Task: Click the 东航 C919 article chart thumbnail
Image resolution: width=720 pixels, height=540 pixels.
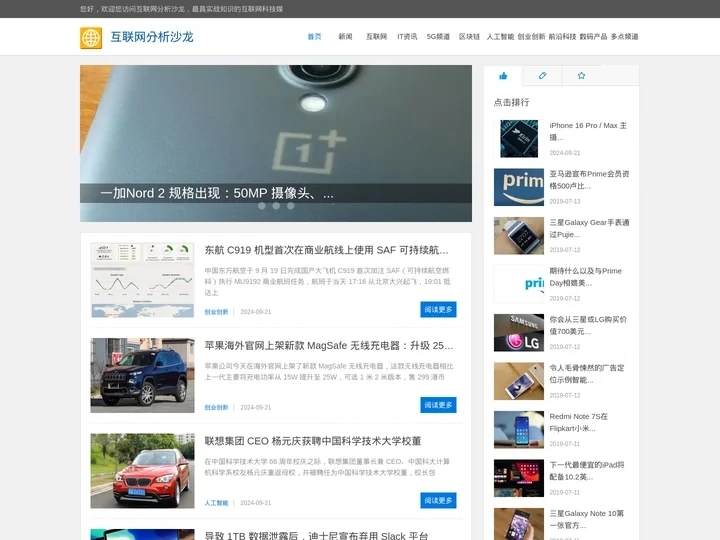Action: click(142, 280)
